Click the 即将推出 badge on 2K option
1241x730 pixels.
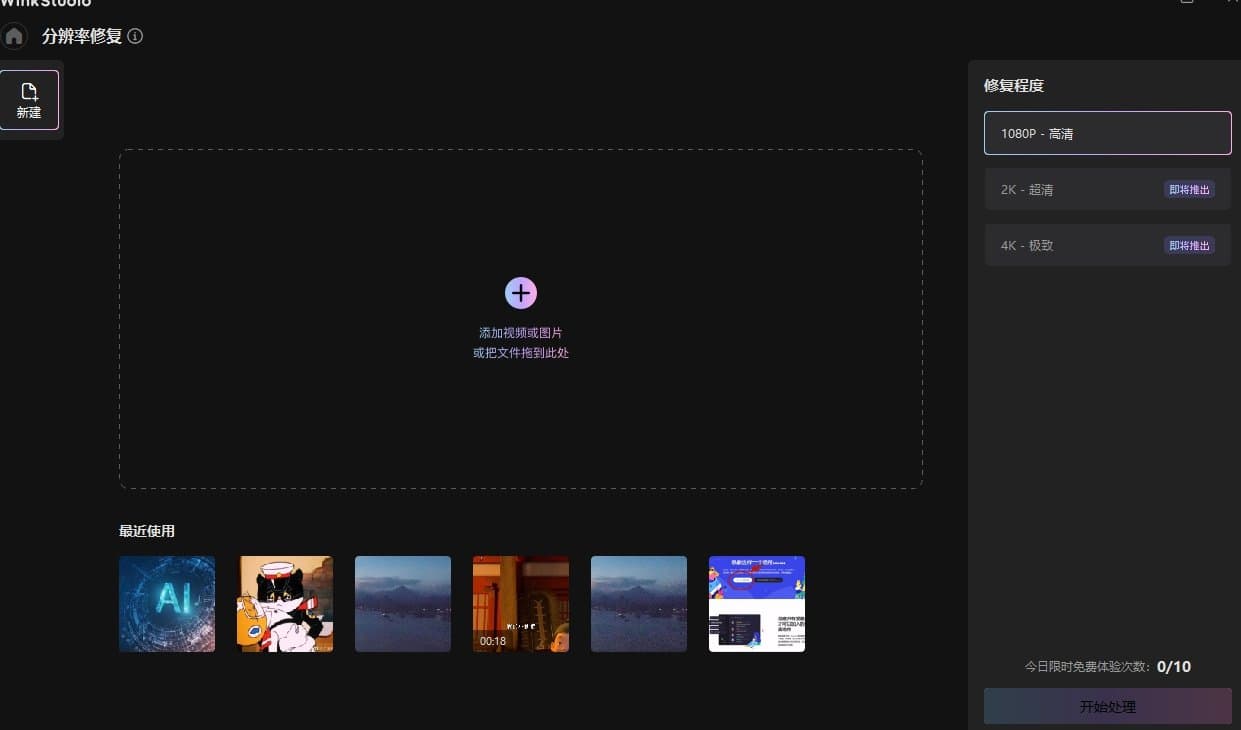pos(1189,189)
